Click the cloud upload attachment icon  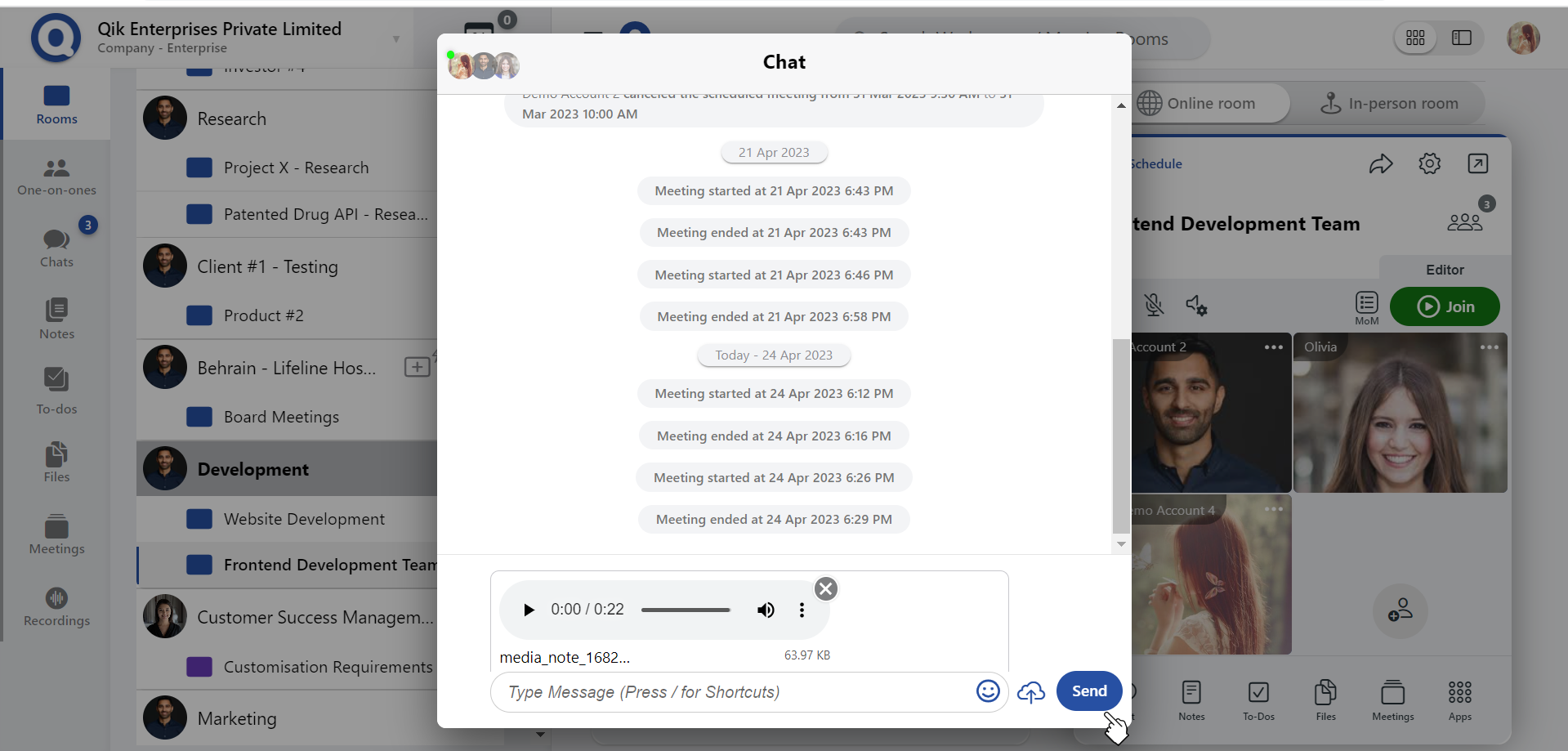coord(1030,692)
